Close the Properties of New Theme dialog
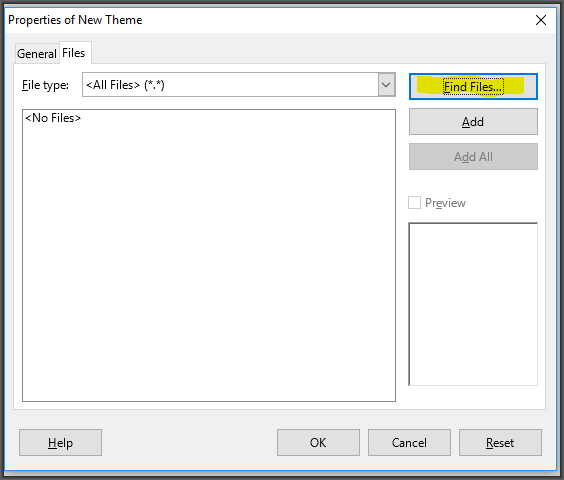Viewport: 564px width, 480px height. point(541,20)
